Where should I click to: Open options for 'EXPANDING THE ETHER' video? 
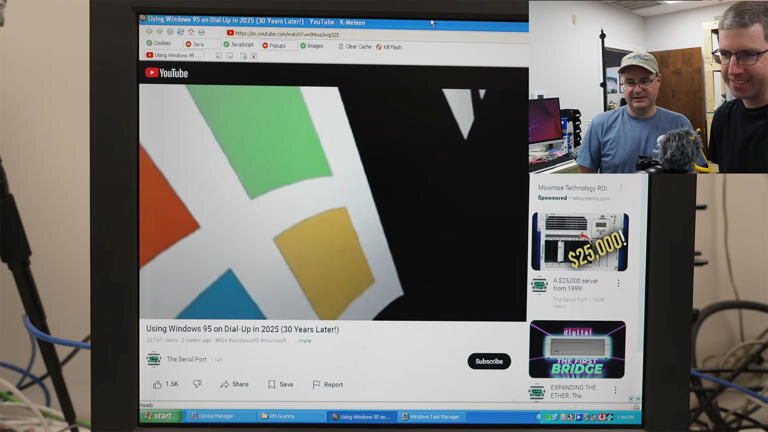click(x=615, y=390)
